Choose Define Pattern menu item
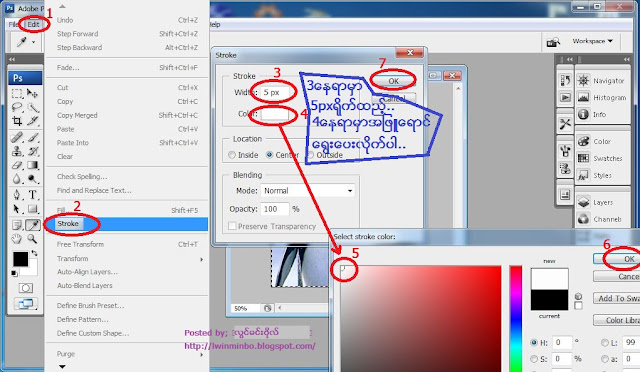The width and height of the screenshot is (640, 372). [127, 319]
